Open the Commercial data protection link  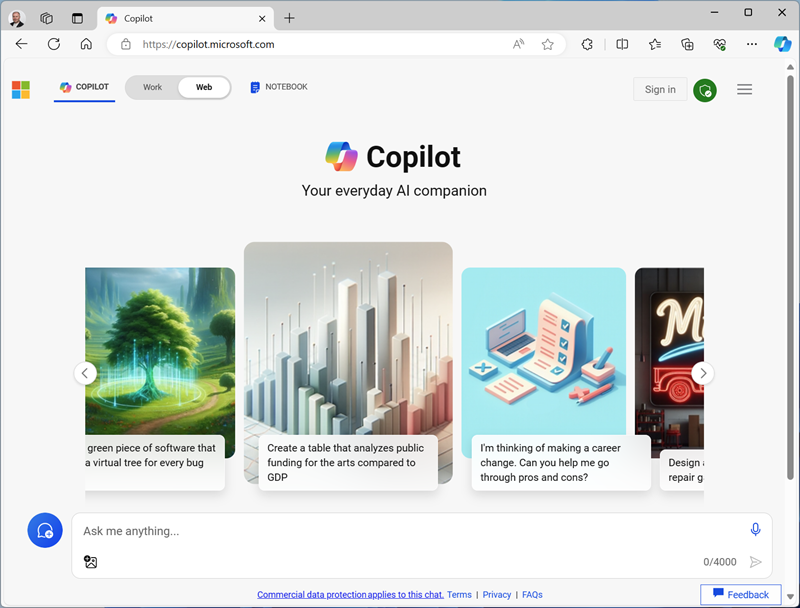350,594
